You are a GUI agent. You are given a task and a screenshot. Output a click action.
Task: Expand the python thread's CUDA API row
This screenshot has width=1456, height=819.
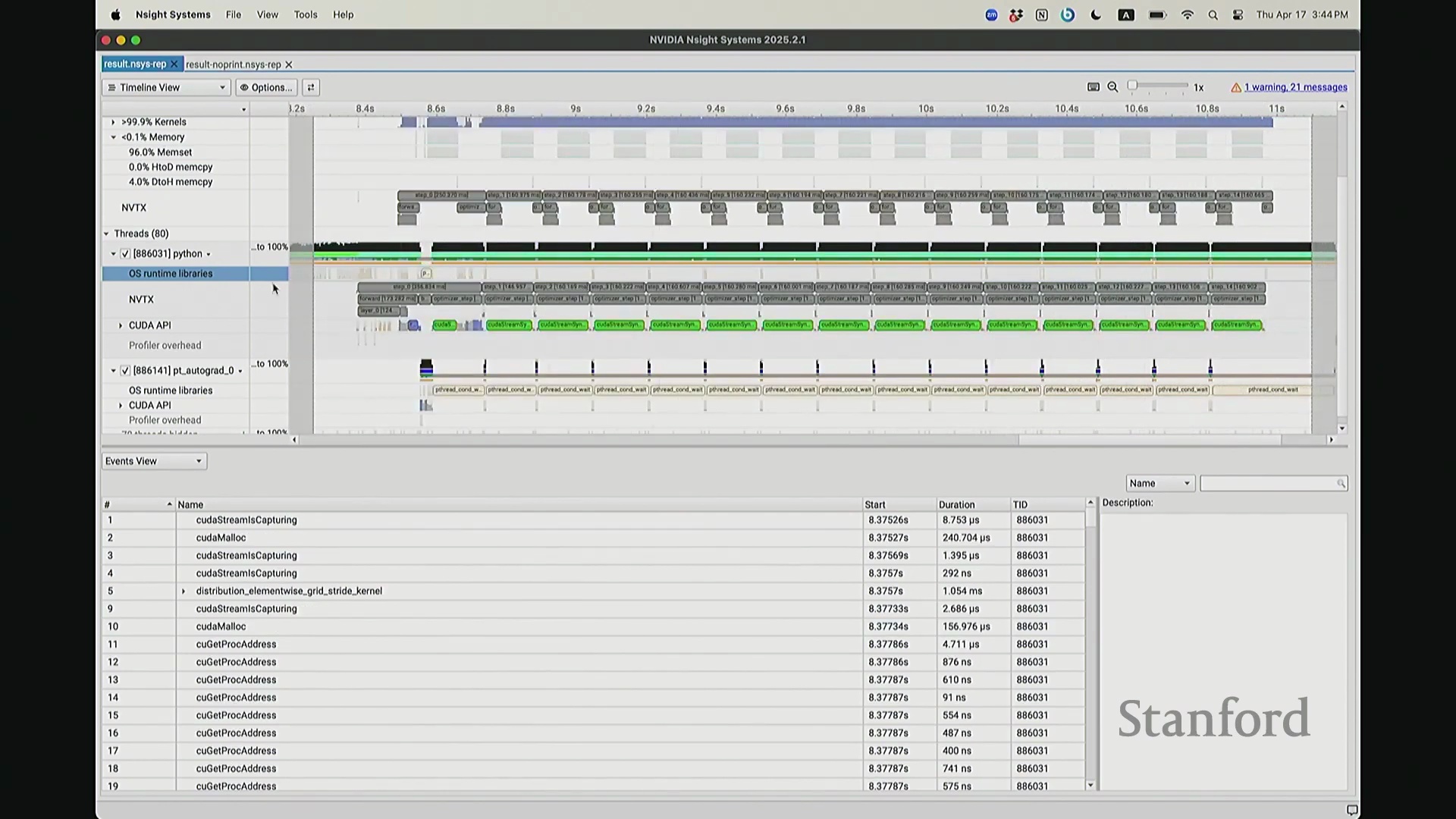121,325
